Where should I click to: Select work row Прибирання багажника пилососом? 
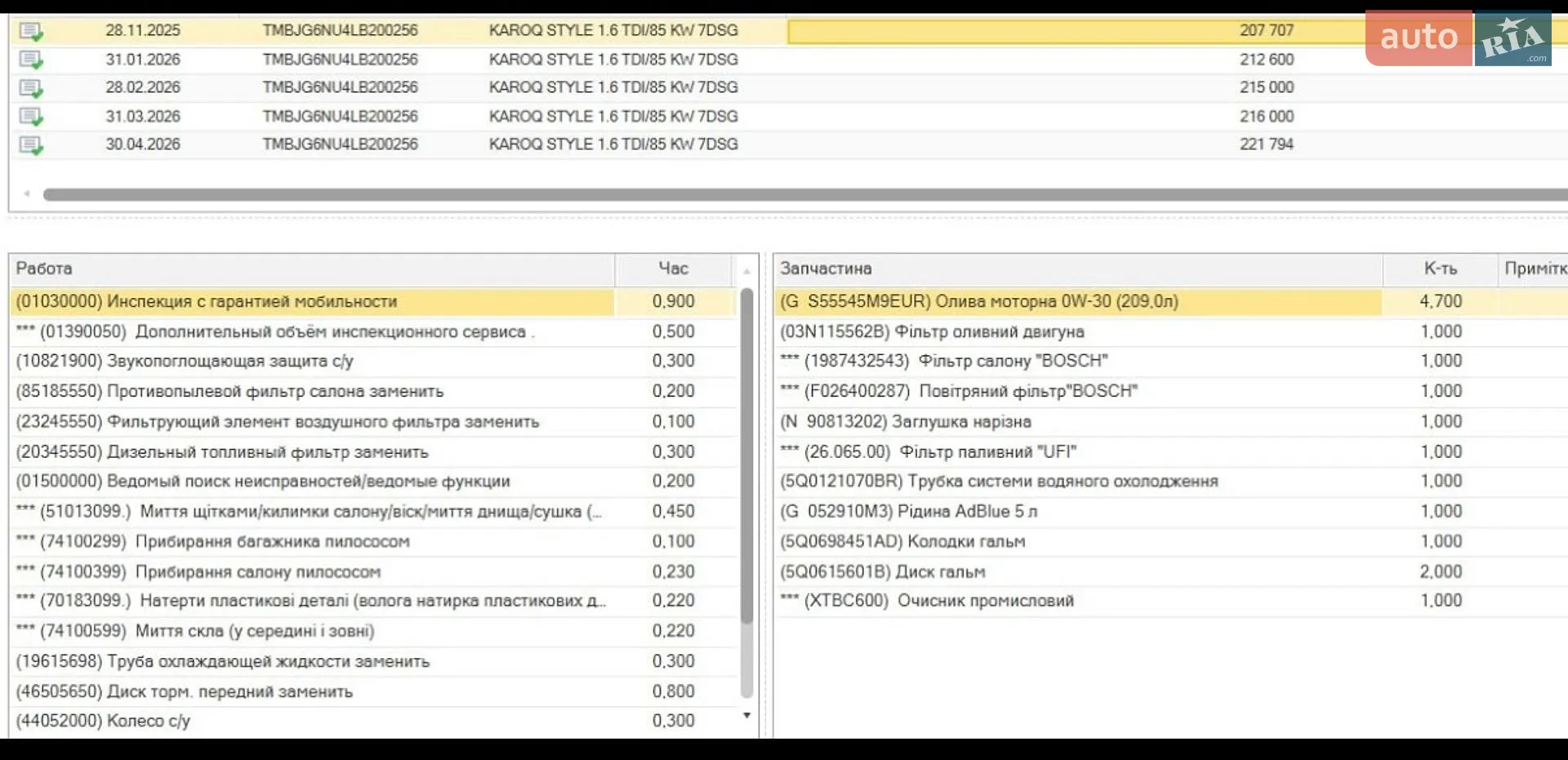click(x=373, y=542)
